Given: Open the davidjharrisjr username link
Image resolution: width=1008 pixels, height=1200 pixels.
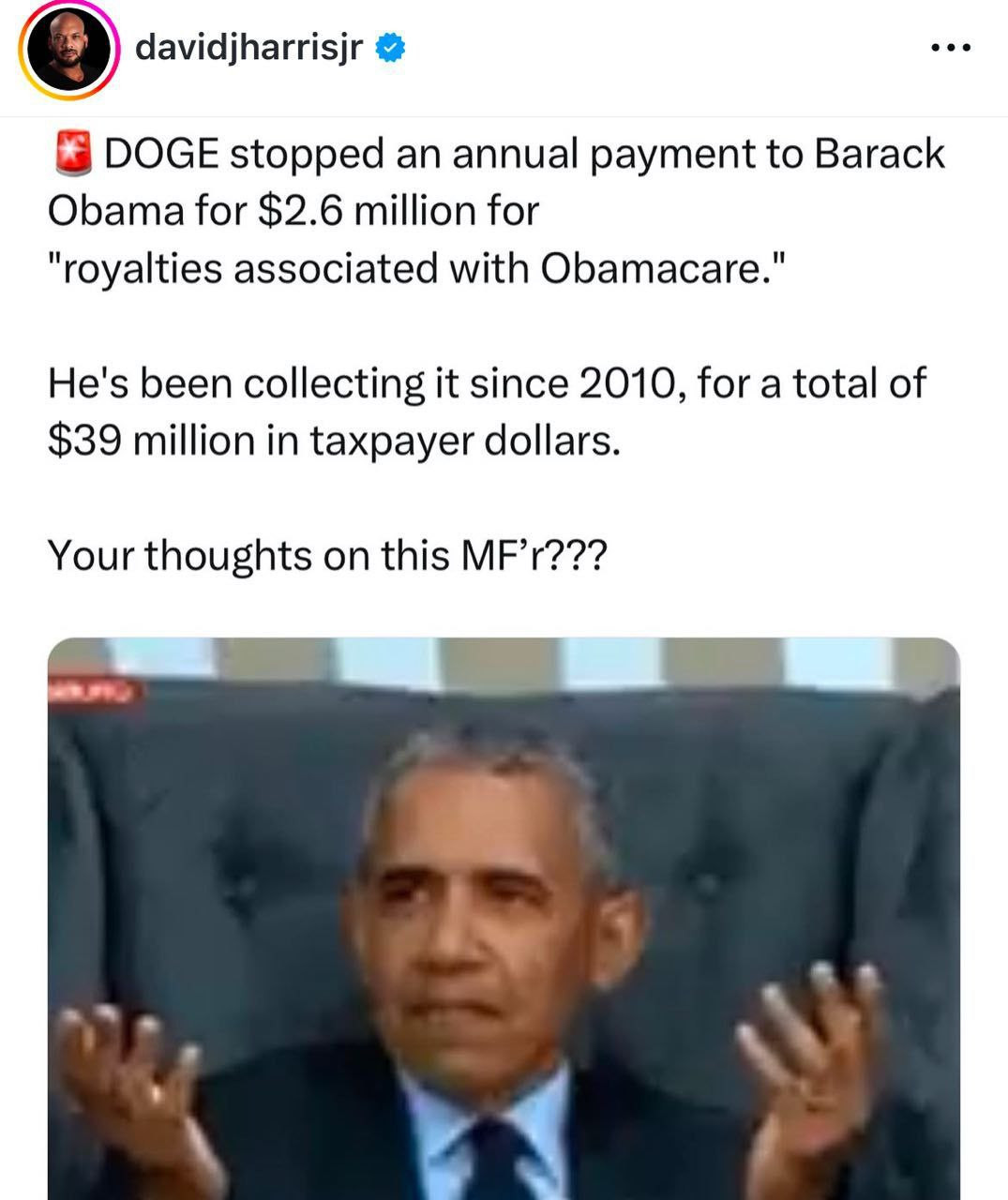Looking at the screenshot, I should tap(249, 47).
